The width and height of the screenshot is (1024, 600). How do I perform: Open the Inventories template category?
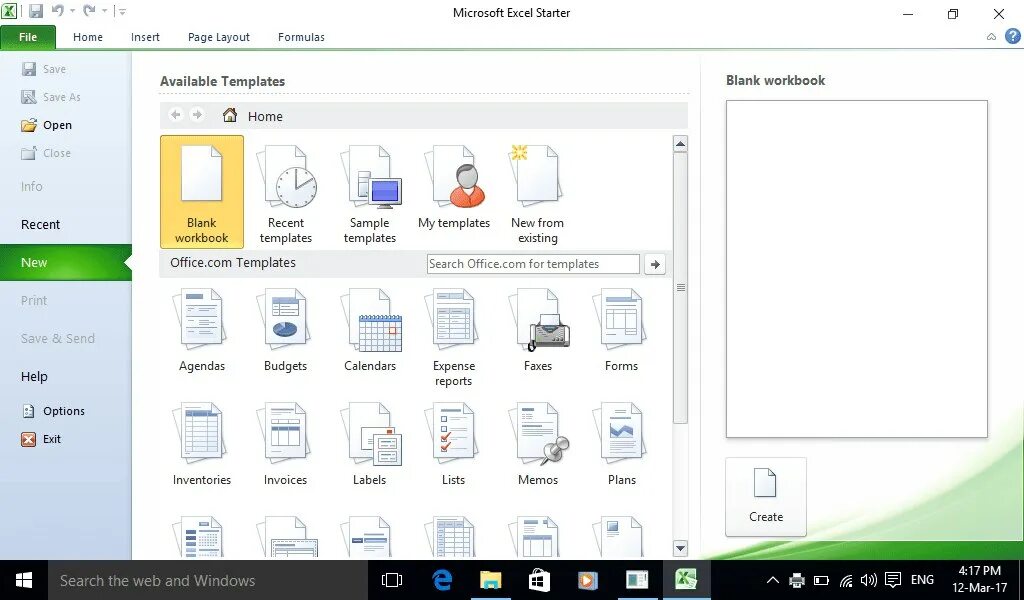pyautogui.click(x=202, y=445)
